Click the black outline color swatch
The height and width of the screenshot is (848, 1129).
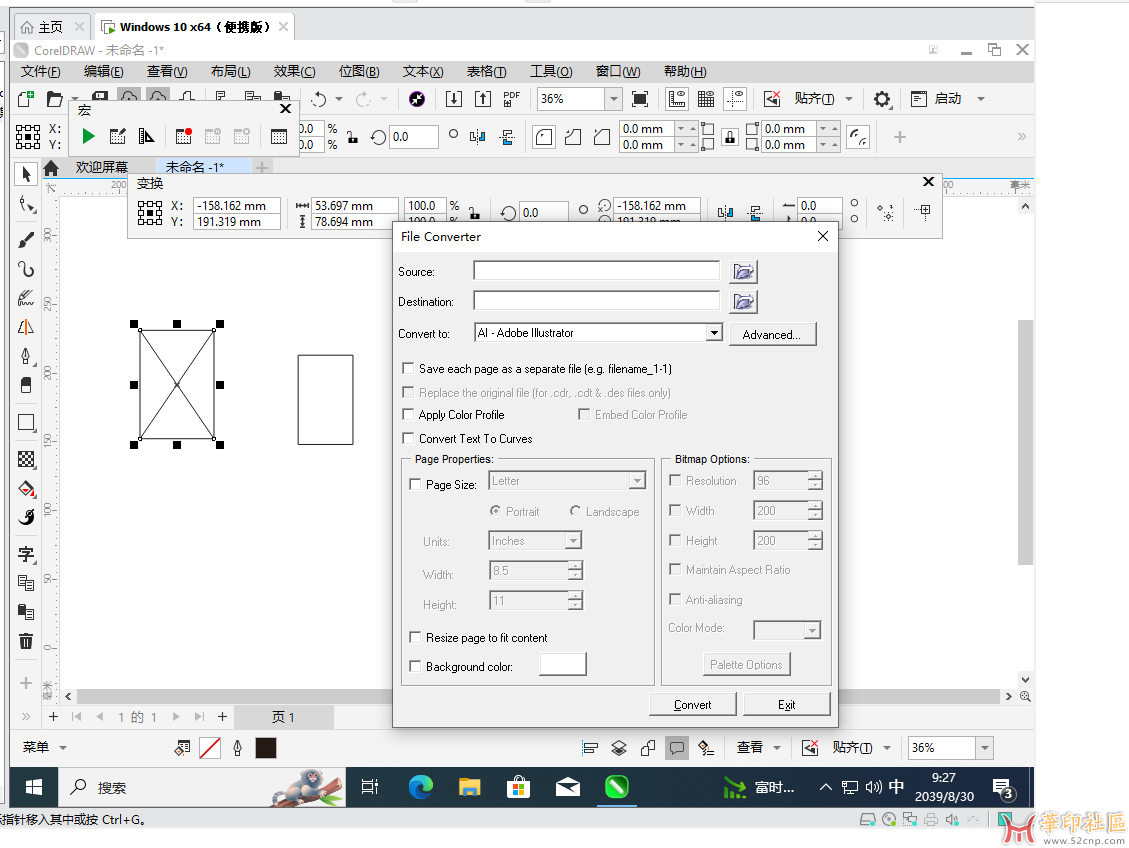coord(266,748)
